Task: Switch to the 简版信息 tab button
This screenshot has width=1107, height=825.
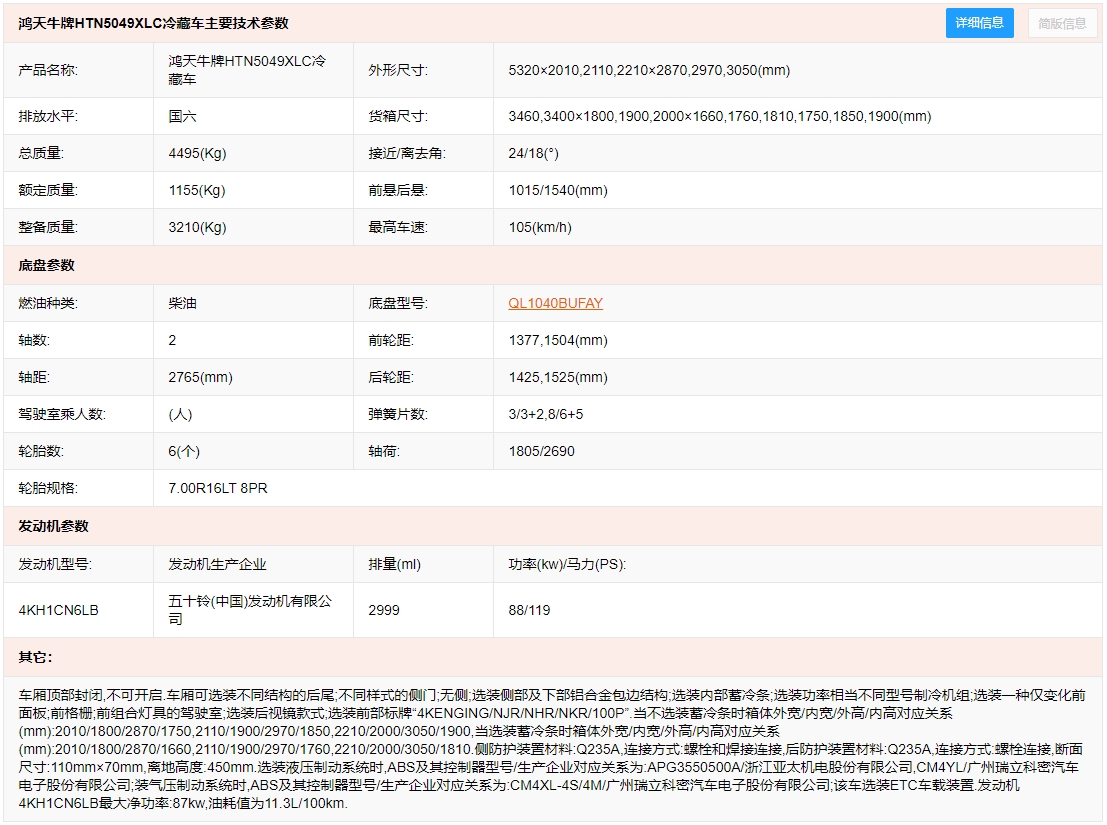Action: click(1062, 23)
